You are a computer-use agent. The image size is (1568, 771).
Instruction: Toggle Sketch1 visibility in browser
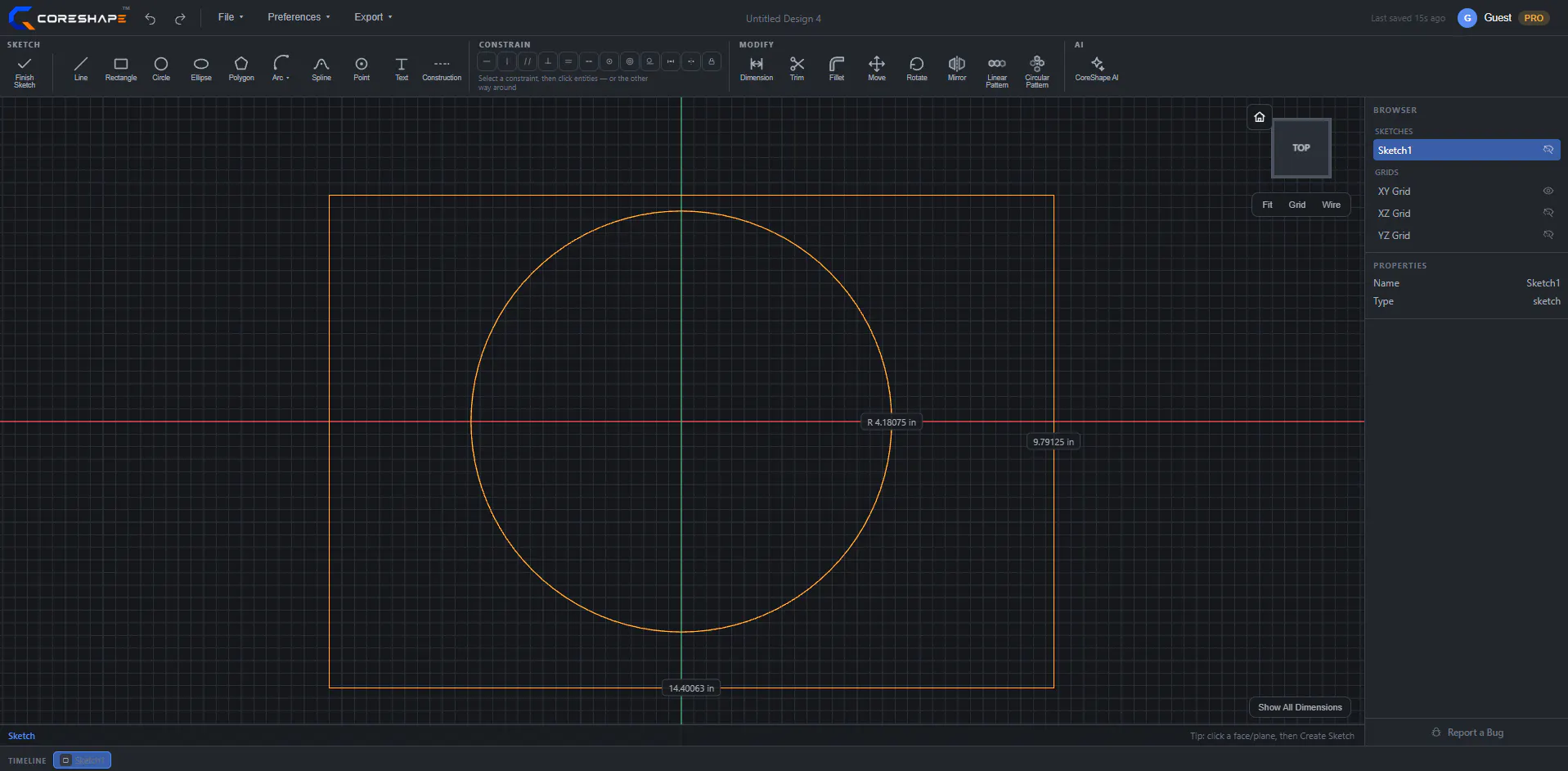click(x=1548, y=150)
